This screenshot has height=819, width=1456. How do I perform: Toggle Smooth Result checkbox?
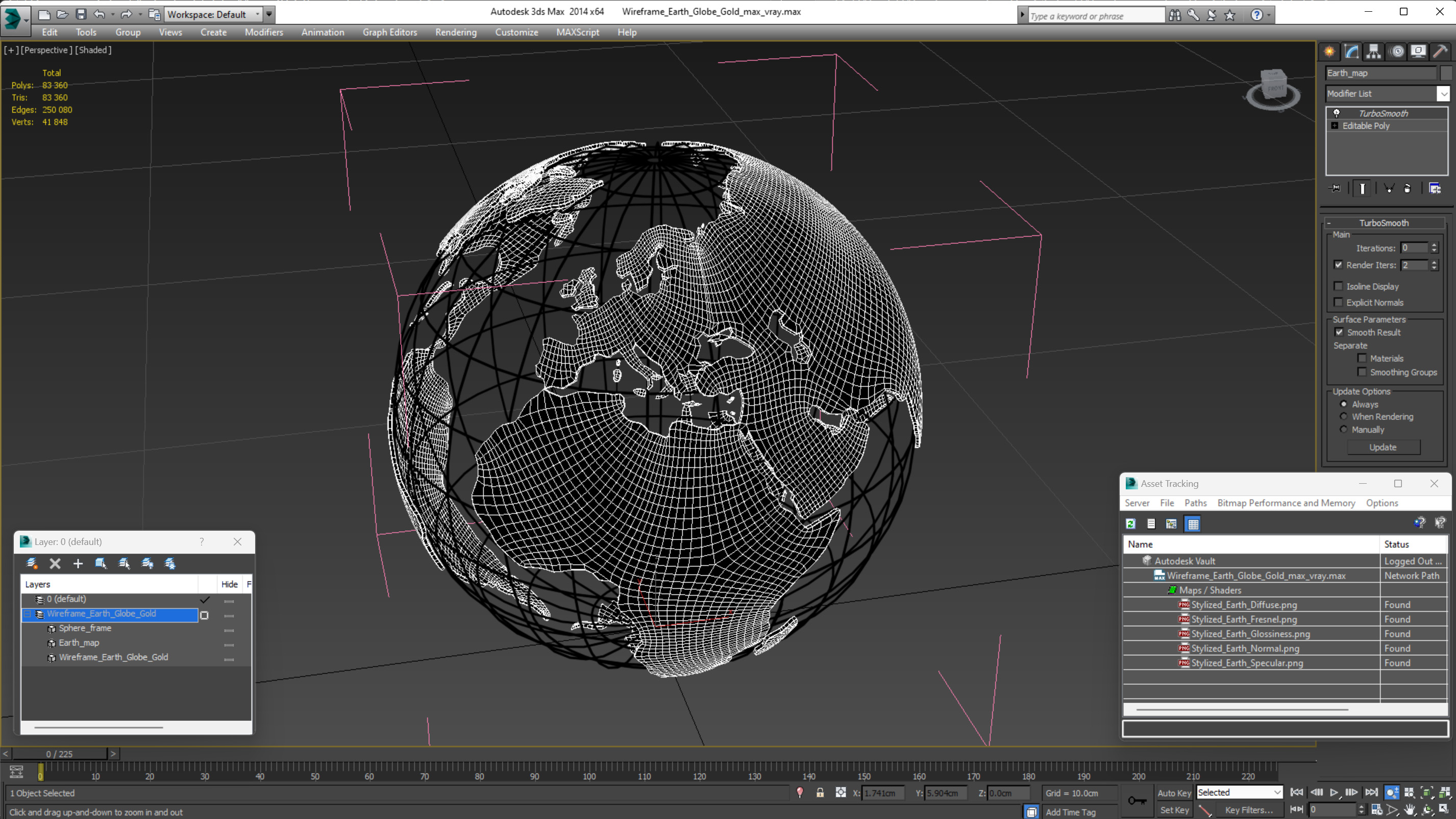click(1339, 332)
